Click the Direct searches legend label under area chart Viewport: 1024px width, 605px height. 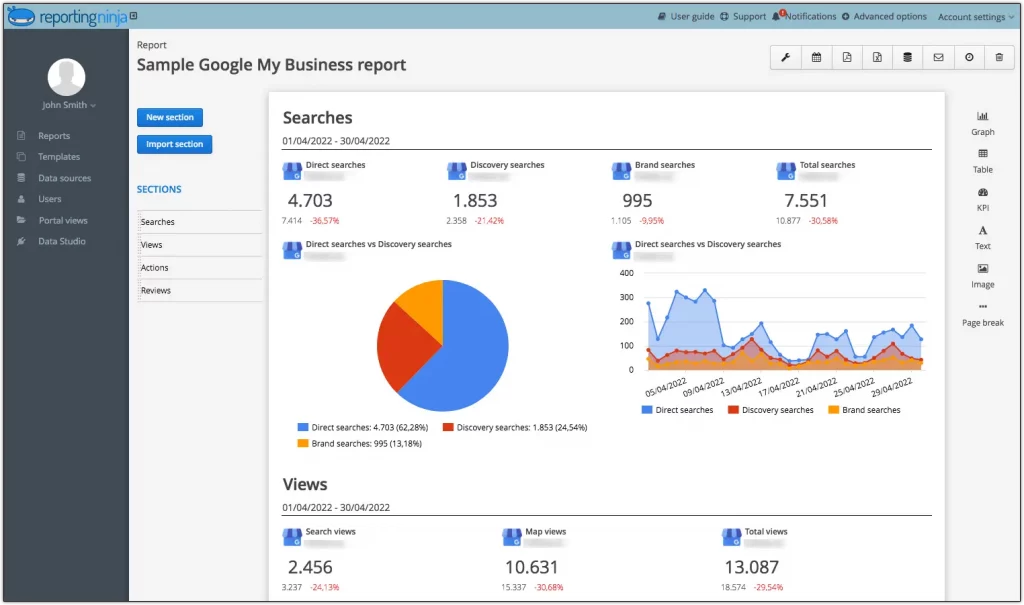point(684,410)
